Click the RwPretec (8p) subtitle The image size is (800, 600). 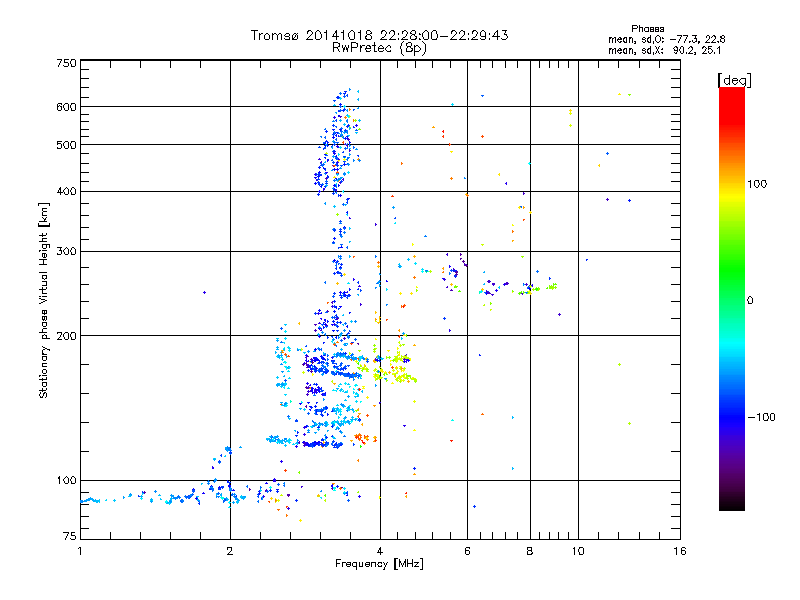[379, 48]
